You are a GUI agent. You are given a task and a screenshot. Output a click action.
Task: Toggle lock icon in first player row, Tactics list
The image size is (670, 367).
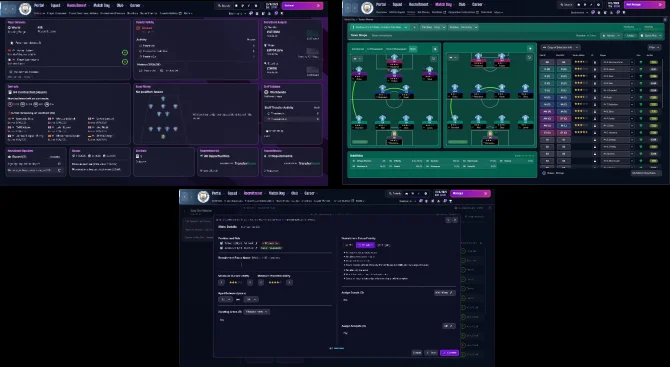click(x=594, y=62)
